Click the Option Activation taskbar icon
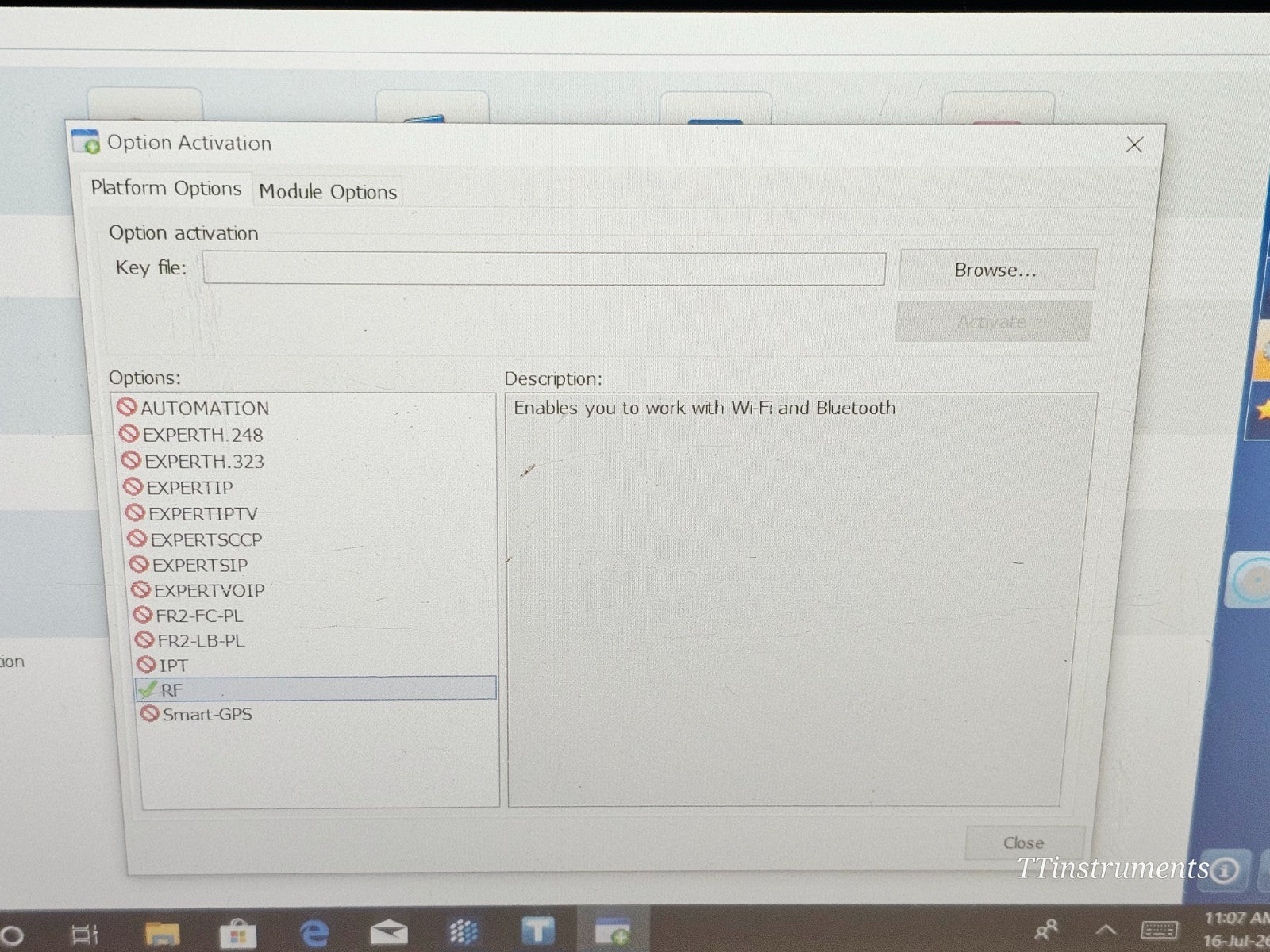The image size is (1270, 952). coord(612,931)
